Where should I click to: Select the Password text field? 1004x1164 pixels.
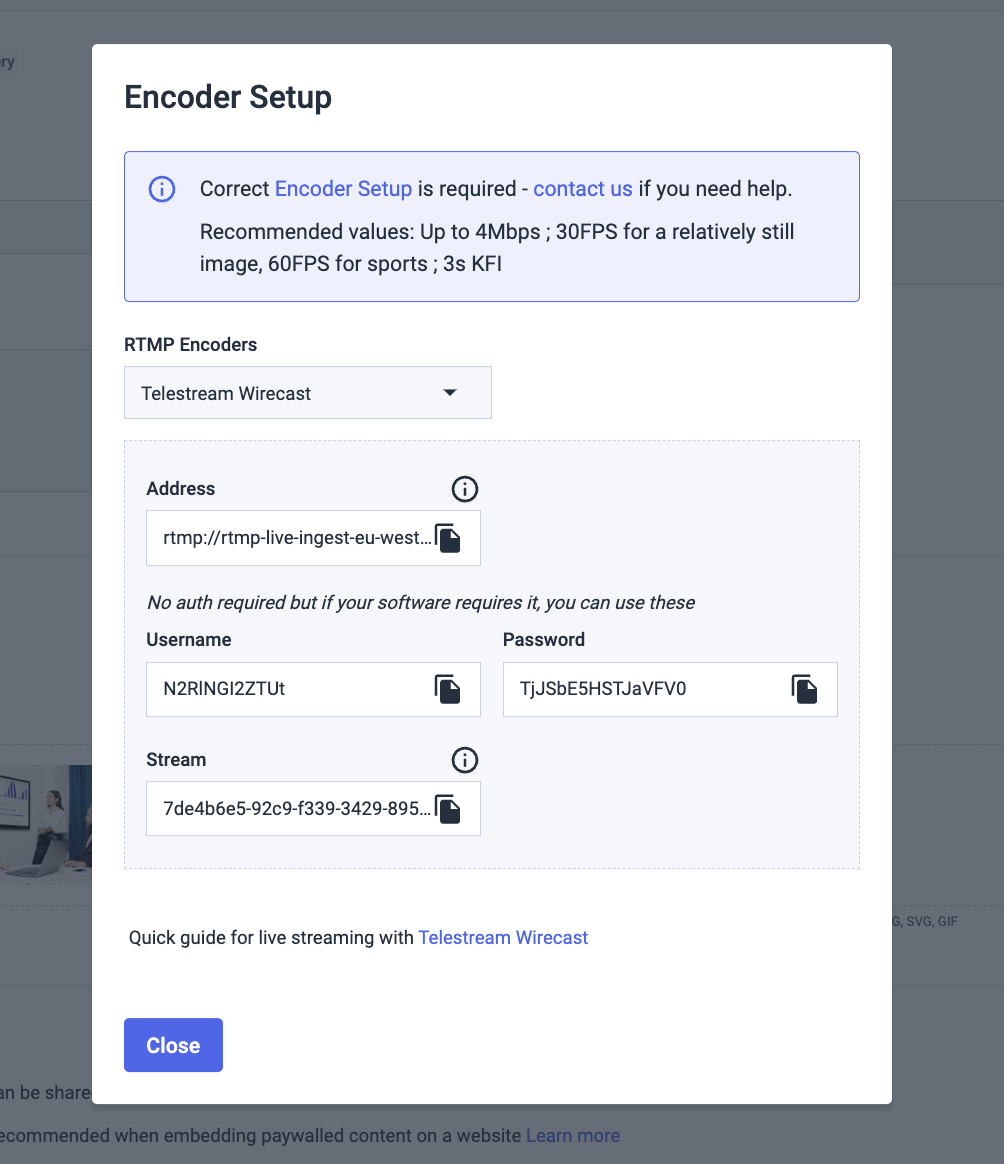tap(670, 690)
